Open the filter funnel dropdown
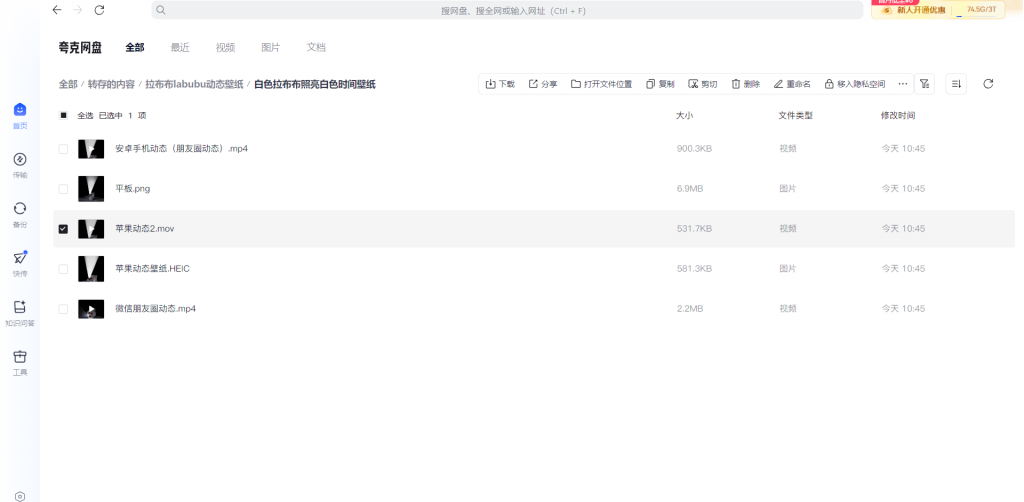Screen dimensions: 1024x502 [x=924, y=84]
